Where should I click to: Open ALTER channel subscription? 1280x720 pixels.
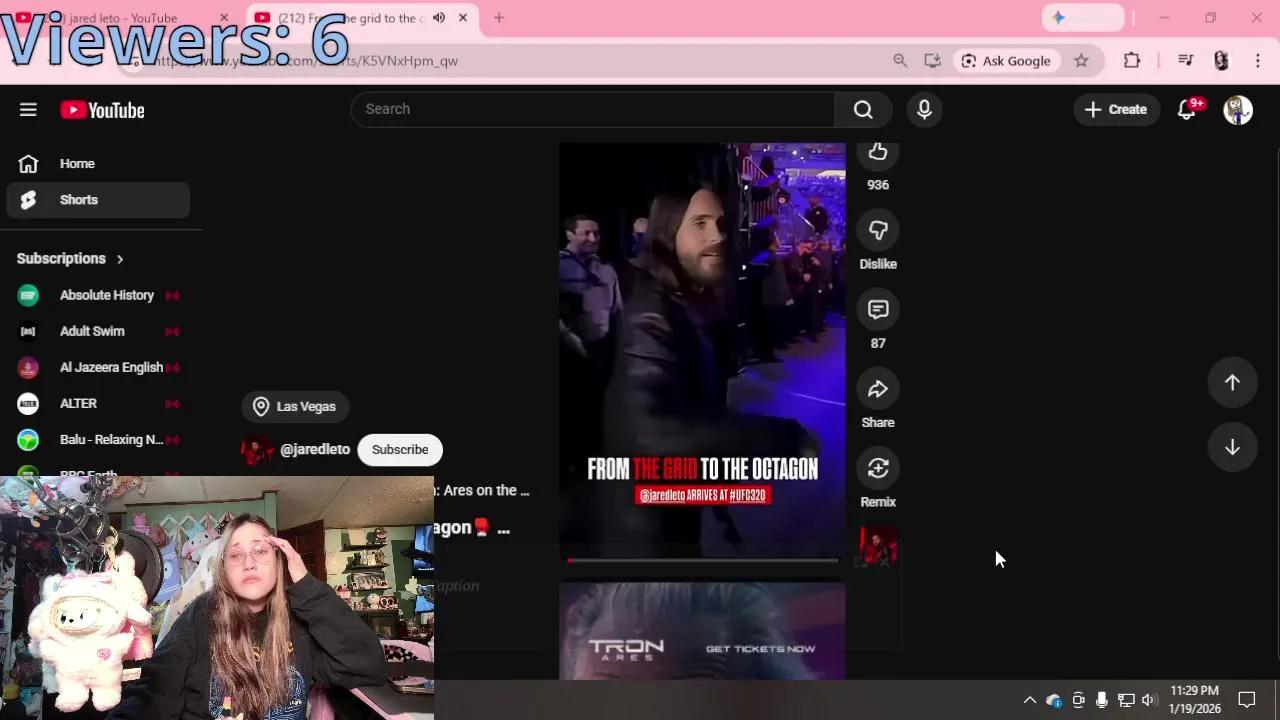click(98, 403)
